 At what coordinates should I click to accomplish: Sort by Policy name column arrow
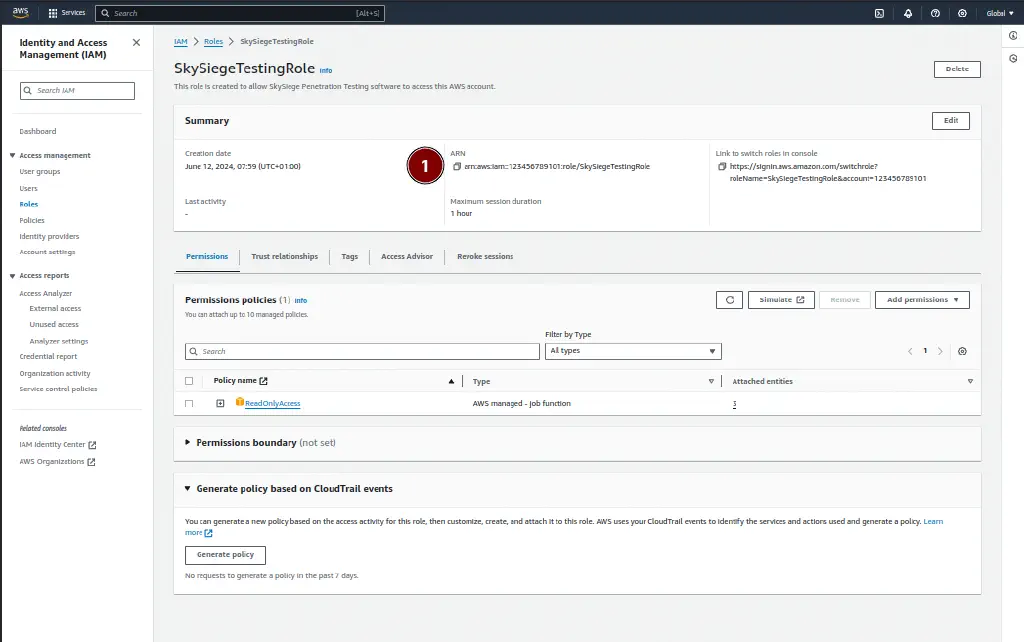(451, 381)
